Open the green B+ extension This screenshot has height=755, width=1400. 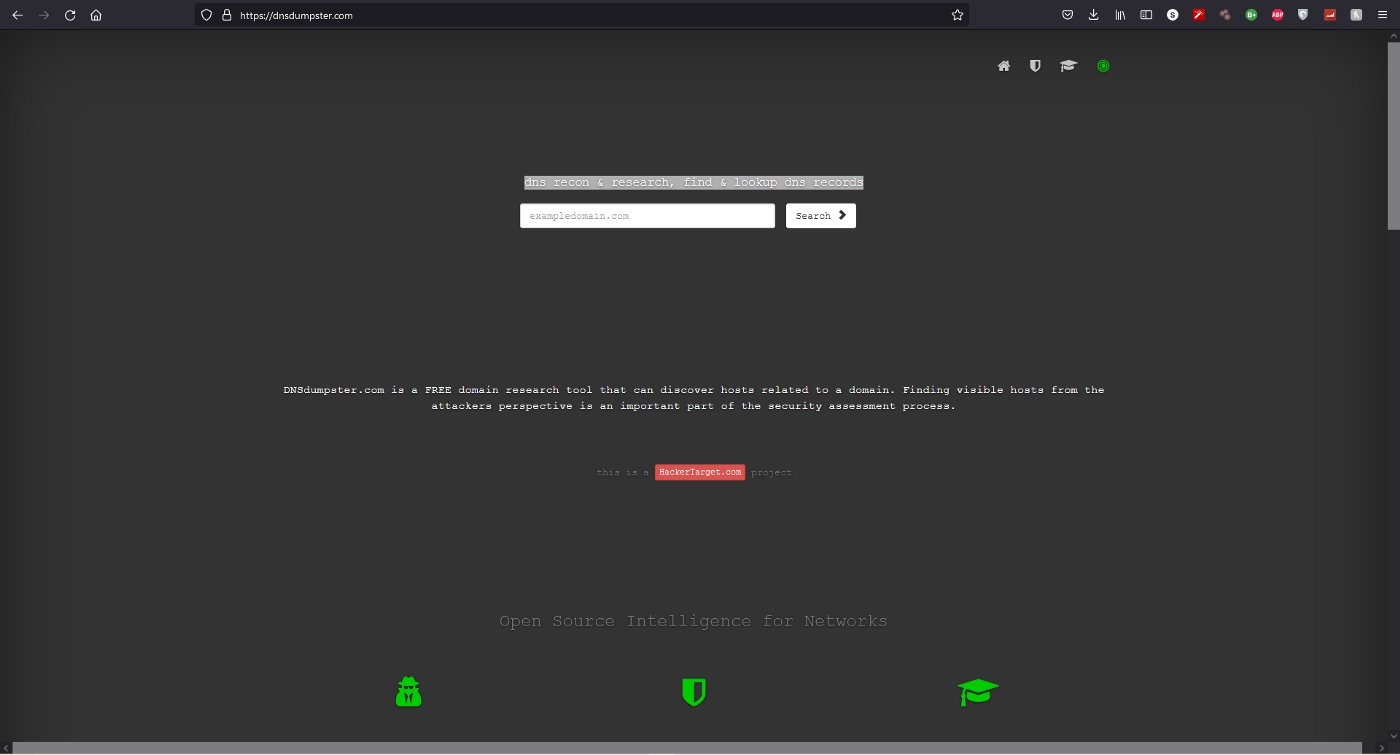pos(1251,15)
